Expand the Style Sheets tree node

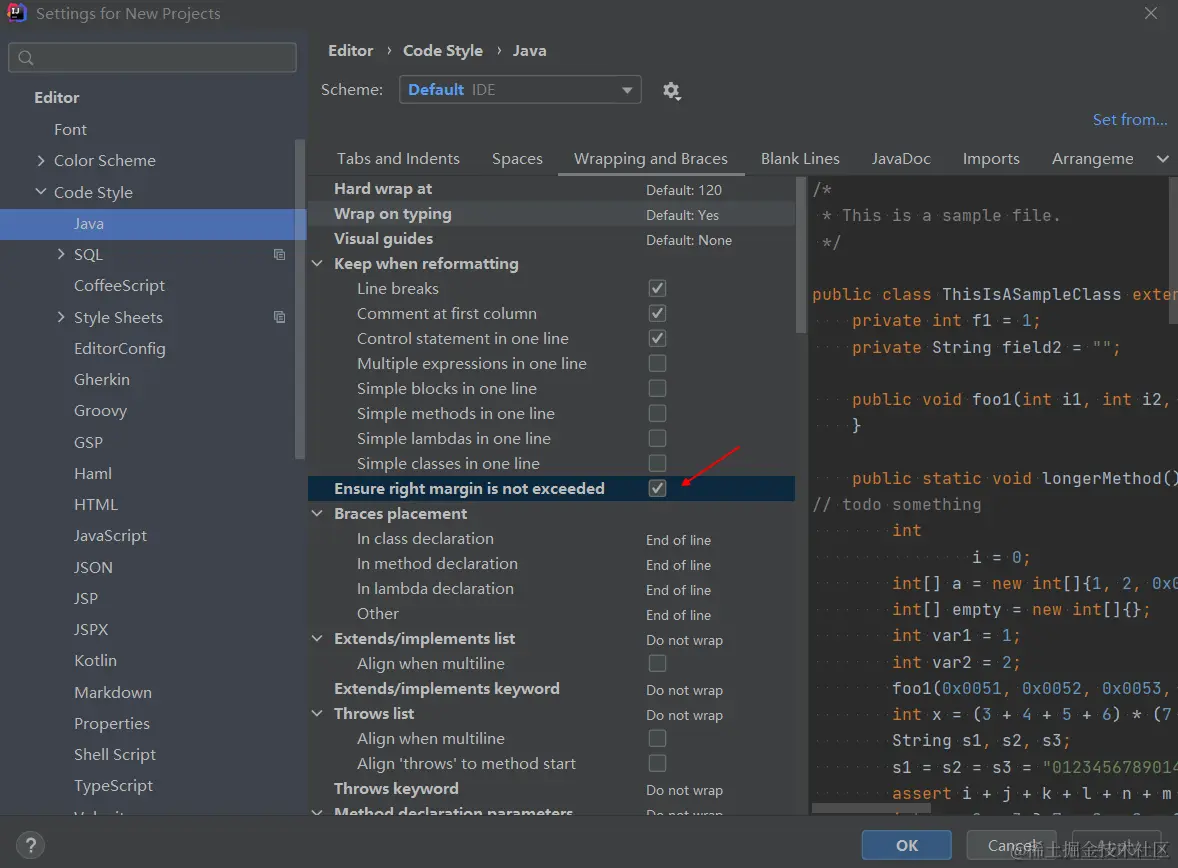pyautogui.click(x=61, y=317)
